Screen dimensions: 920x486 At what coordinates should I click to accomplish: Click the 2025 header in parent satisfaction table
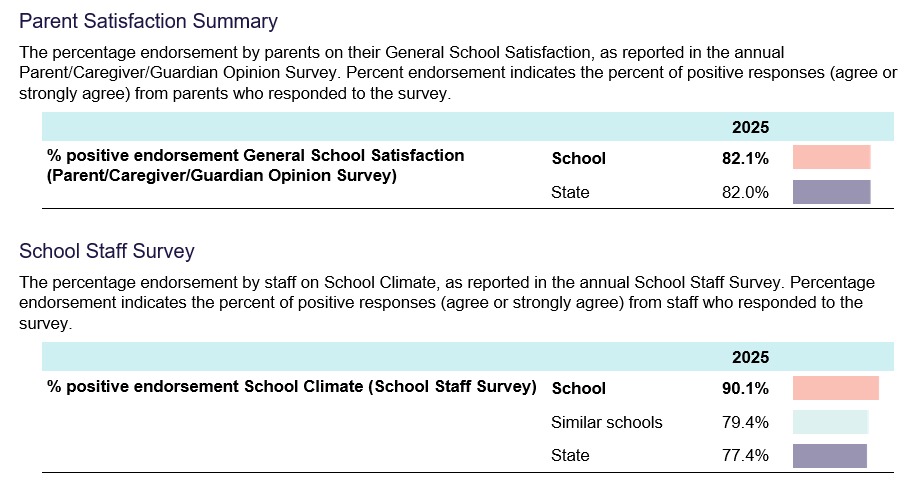coord(750,127)
